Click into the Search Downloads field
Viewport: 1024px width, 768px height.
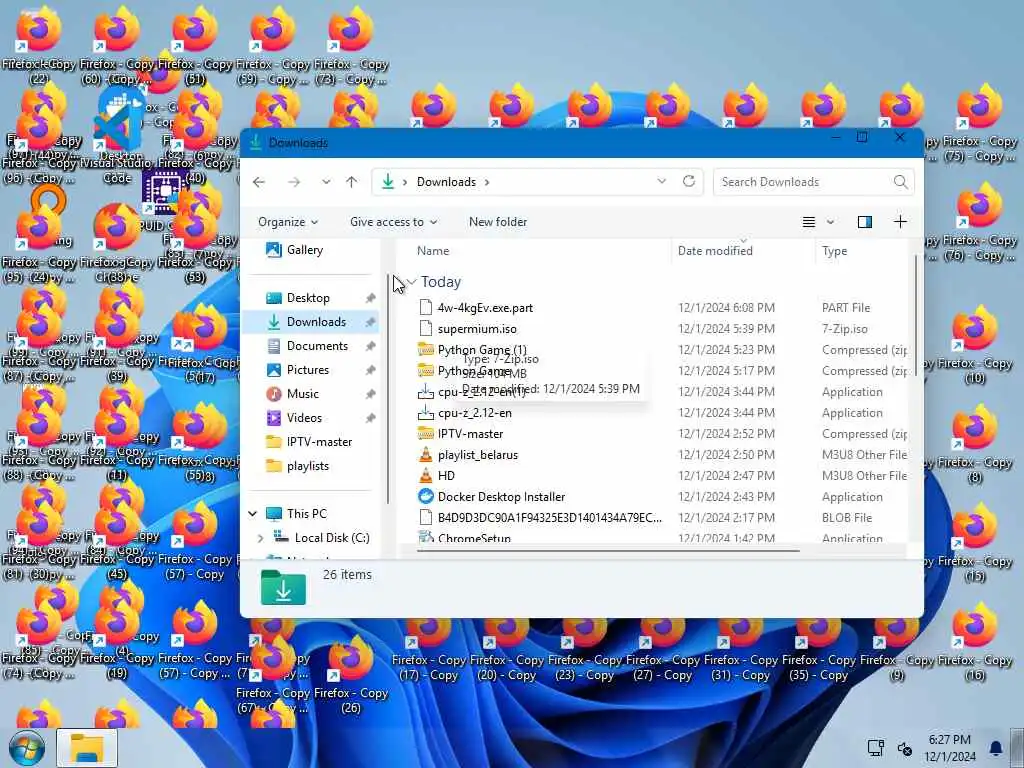coord(814,182)
